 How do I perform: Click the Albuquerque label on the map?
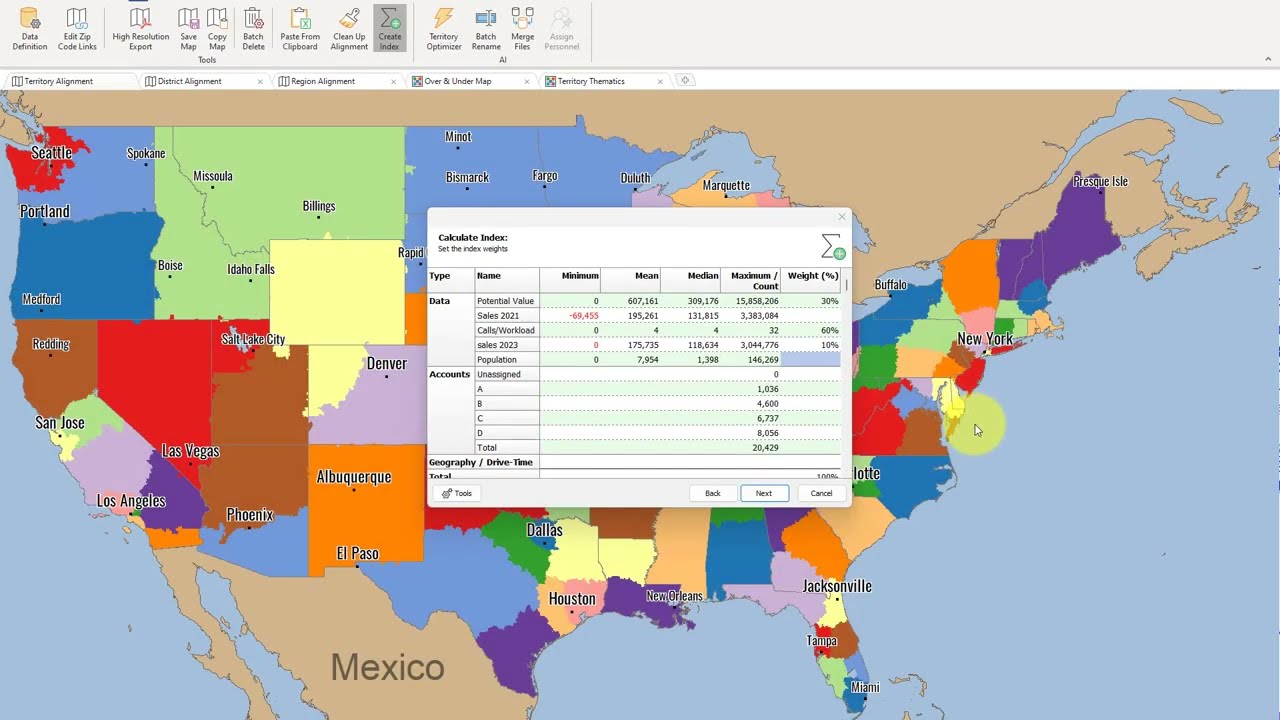354,477
